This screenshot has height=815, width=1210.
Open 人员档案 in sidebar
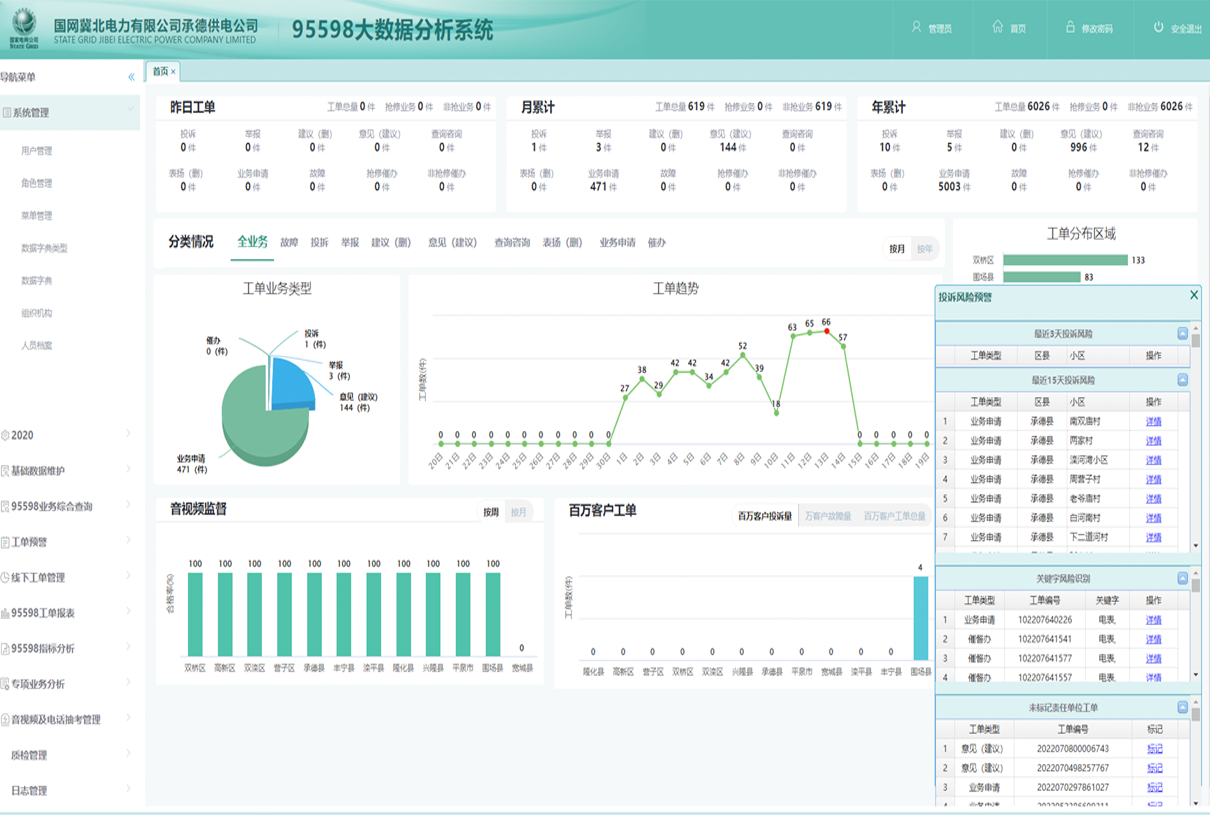37,345
